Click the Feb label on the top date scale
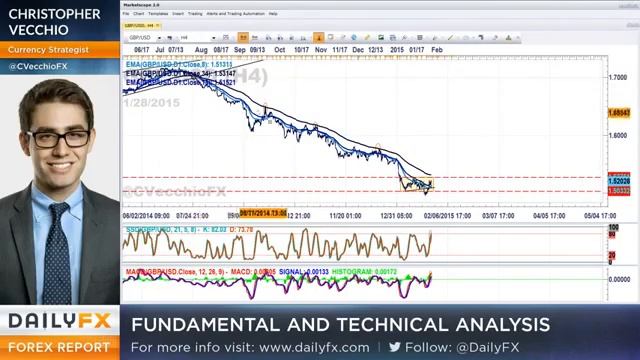The width and height of the screenshot is (640, 360). coord(437,50)
